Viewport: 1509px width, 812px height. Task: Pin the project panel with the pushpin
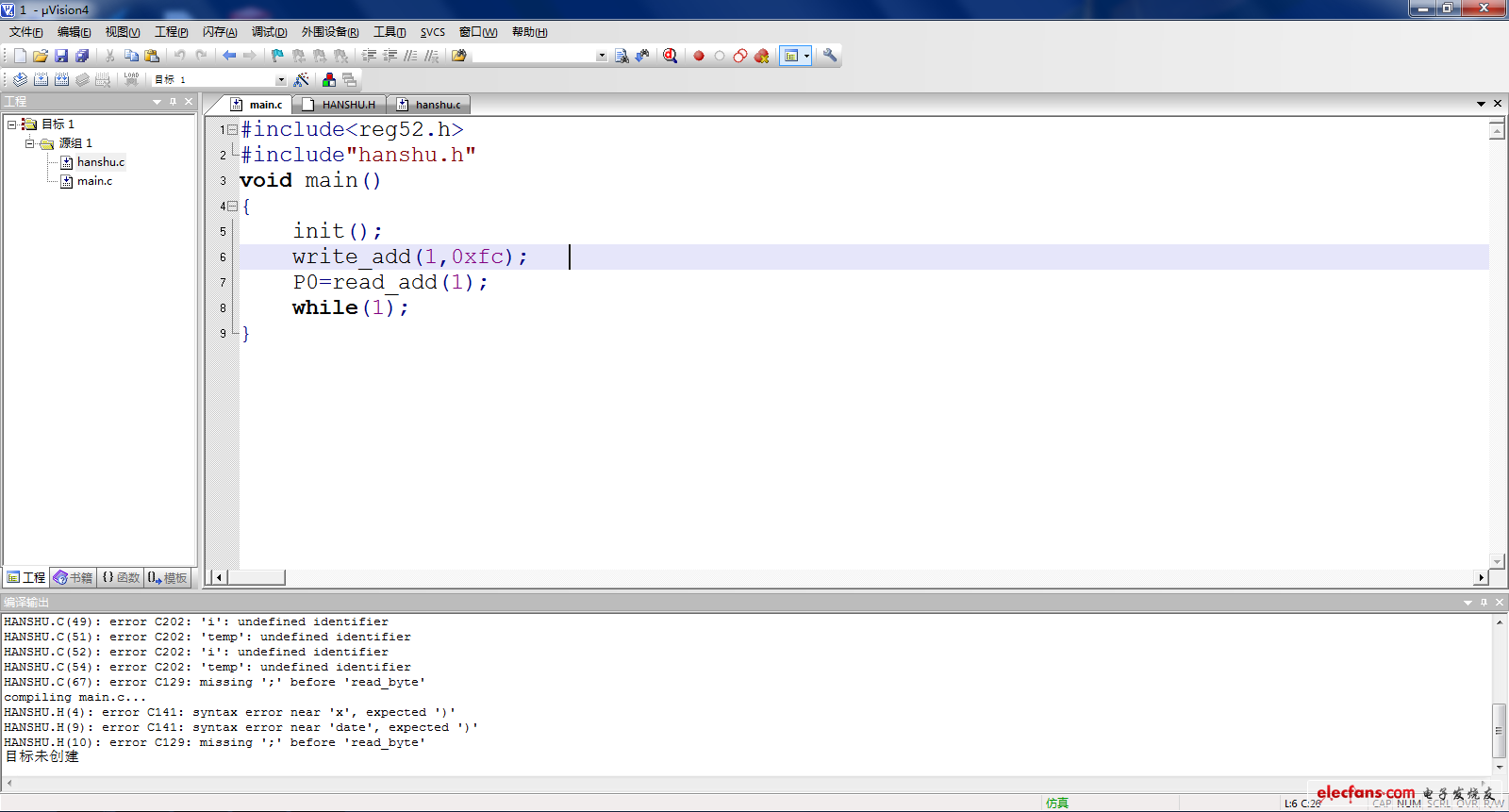(173, 102)
